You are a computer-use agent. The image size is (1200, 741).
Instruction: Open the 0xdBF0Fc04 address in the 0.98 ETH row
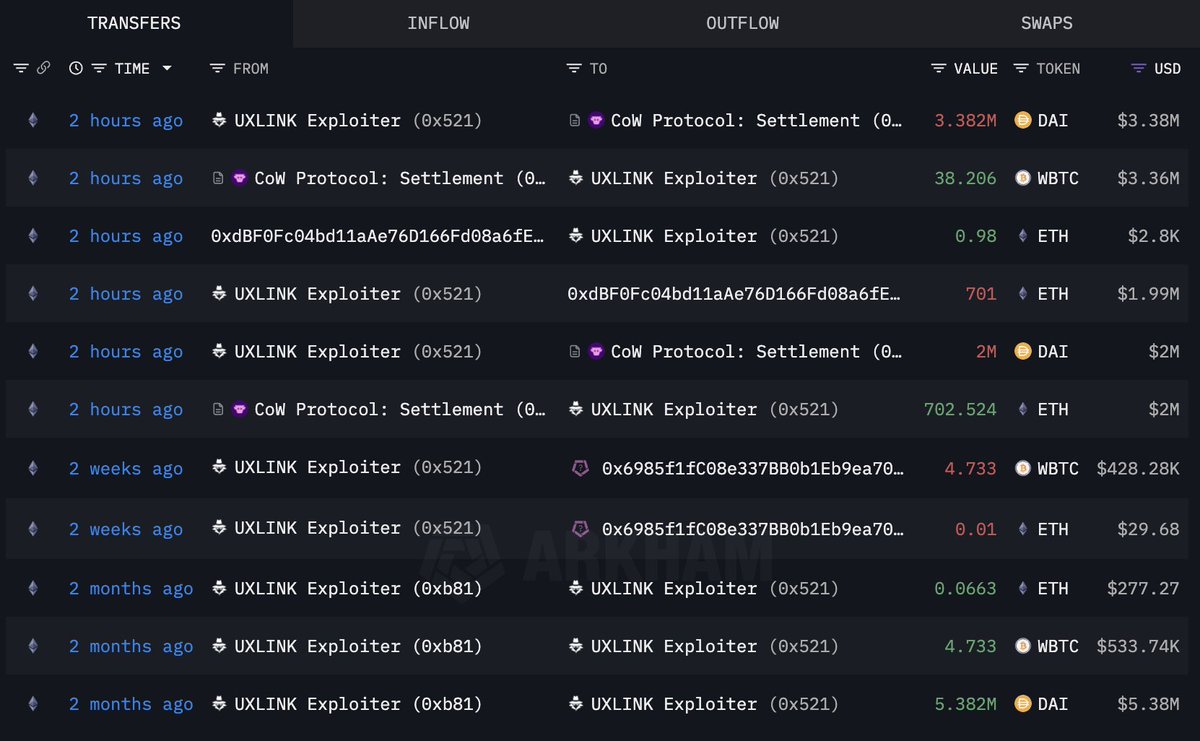378,236
